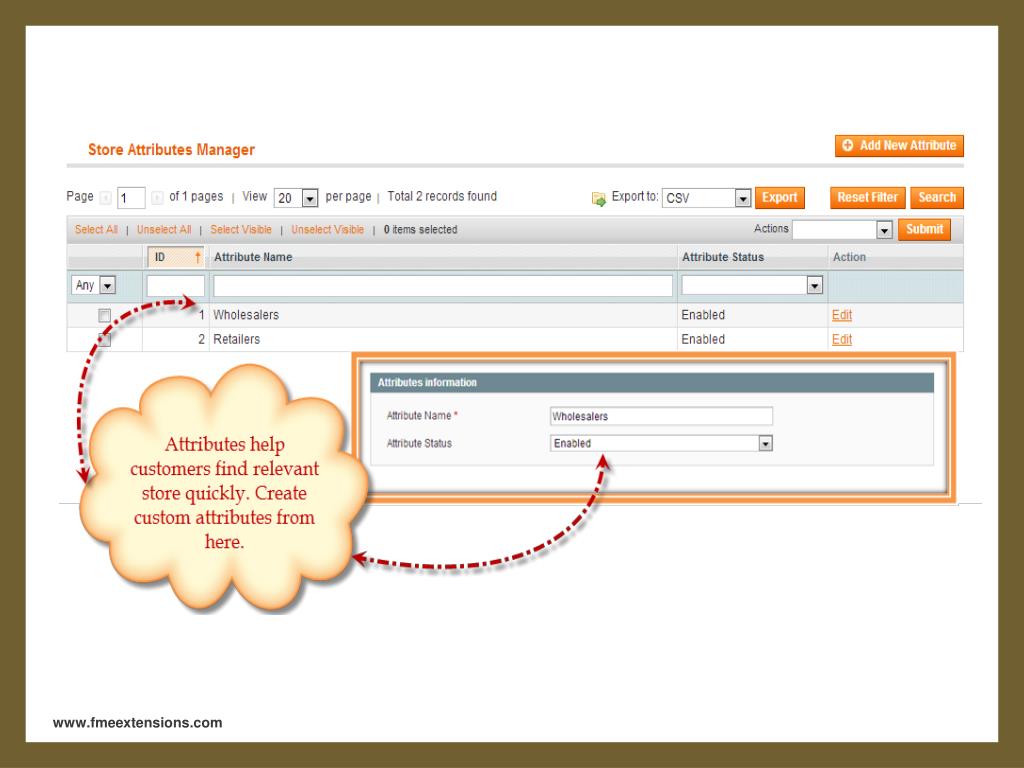Tick the checkbox for Retailers row
The height and width of the screenshot is (768, 1024).
104,340
